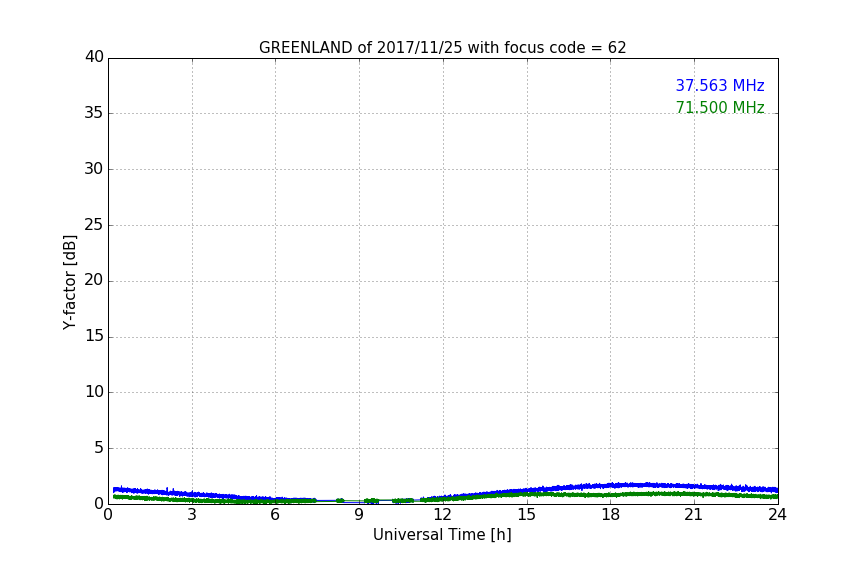Click the x-axis tick label 9
This screenshot has width=864, height=576.
pyautogui.click(x=359, y=515)
